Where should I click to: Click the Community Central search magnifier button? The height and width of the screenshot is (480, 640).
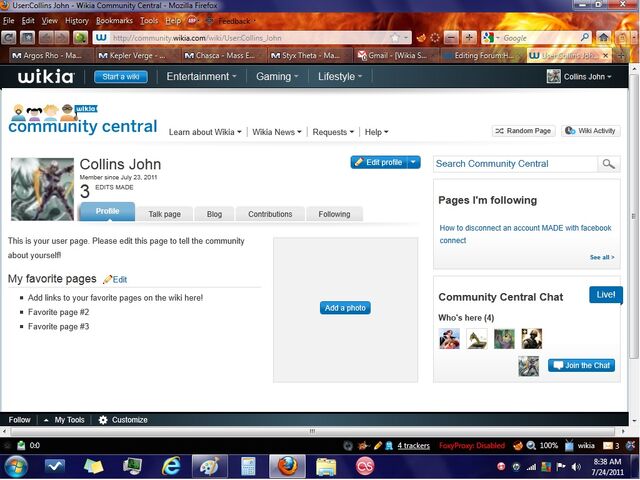[609, 164]
